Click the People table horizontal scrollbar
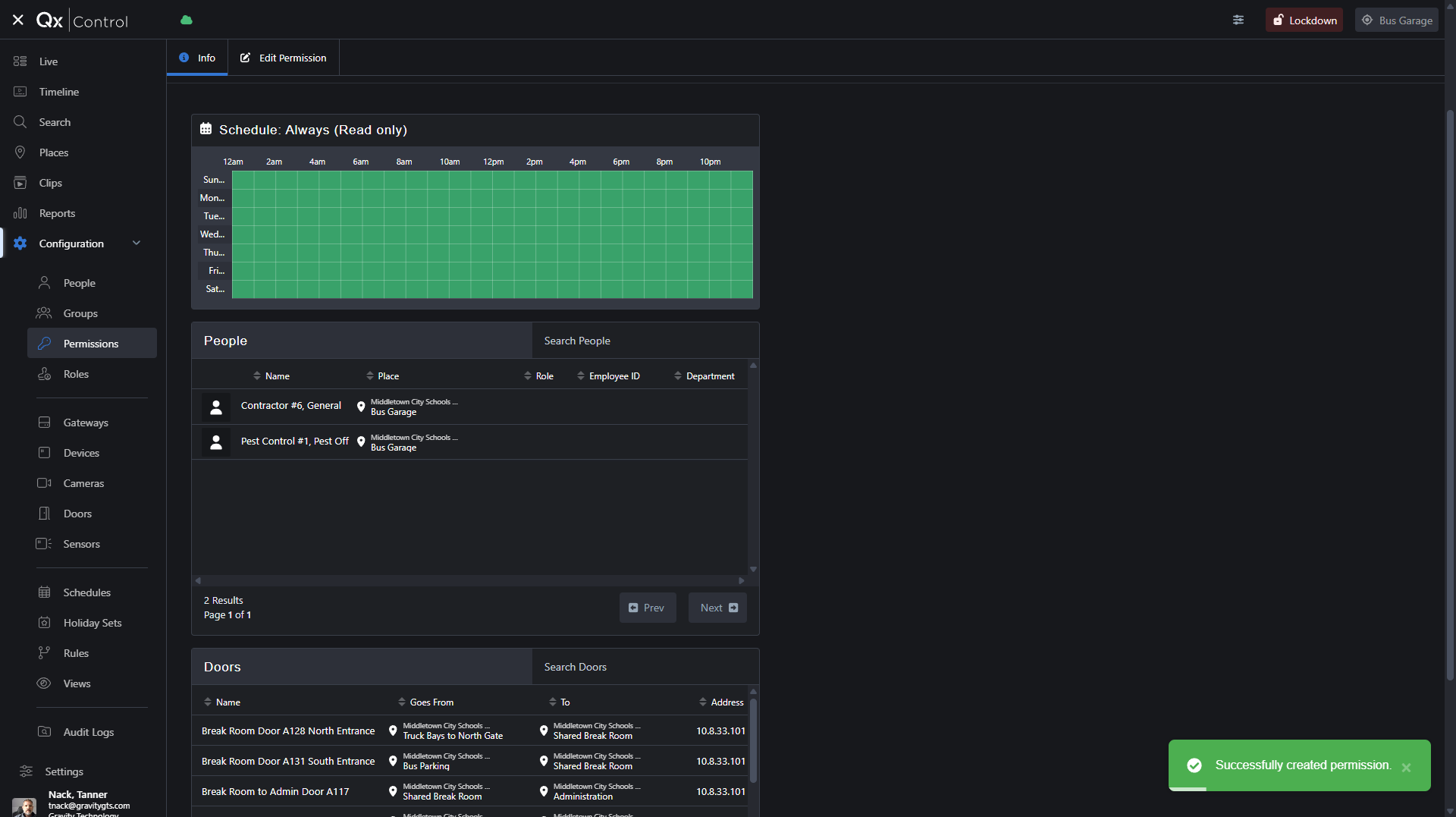This screenshot has width=1456, height=817. (470, 580)
